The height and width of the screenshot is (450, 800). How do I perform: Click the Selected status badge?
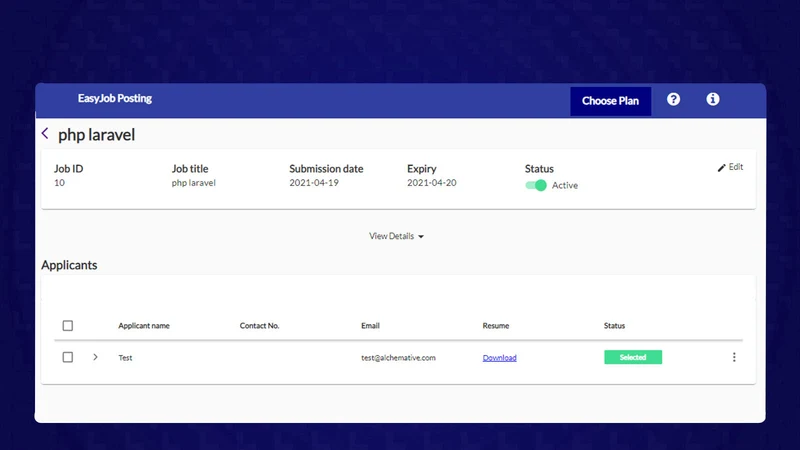[x=633, y=357]
